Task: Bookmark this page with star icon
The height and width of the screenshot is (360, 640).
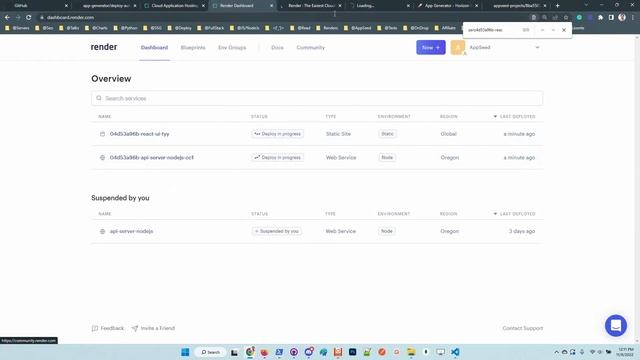Action: pos(566,18)
